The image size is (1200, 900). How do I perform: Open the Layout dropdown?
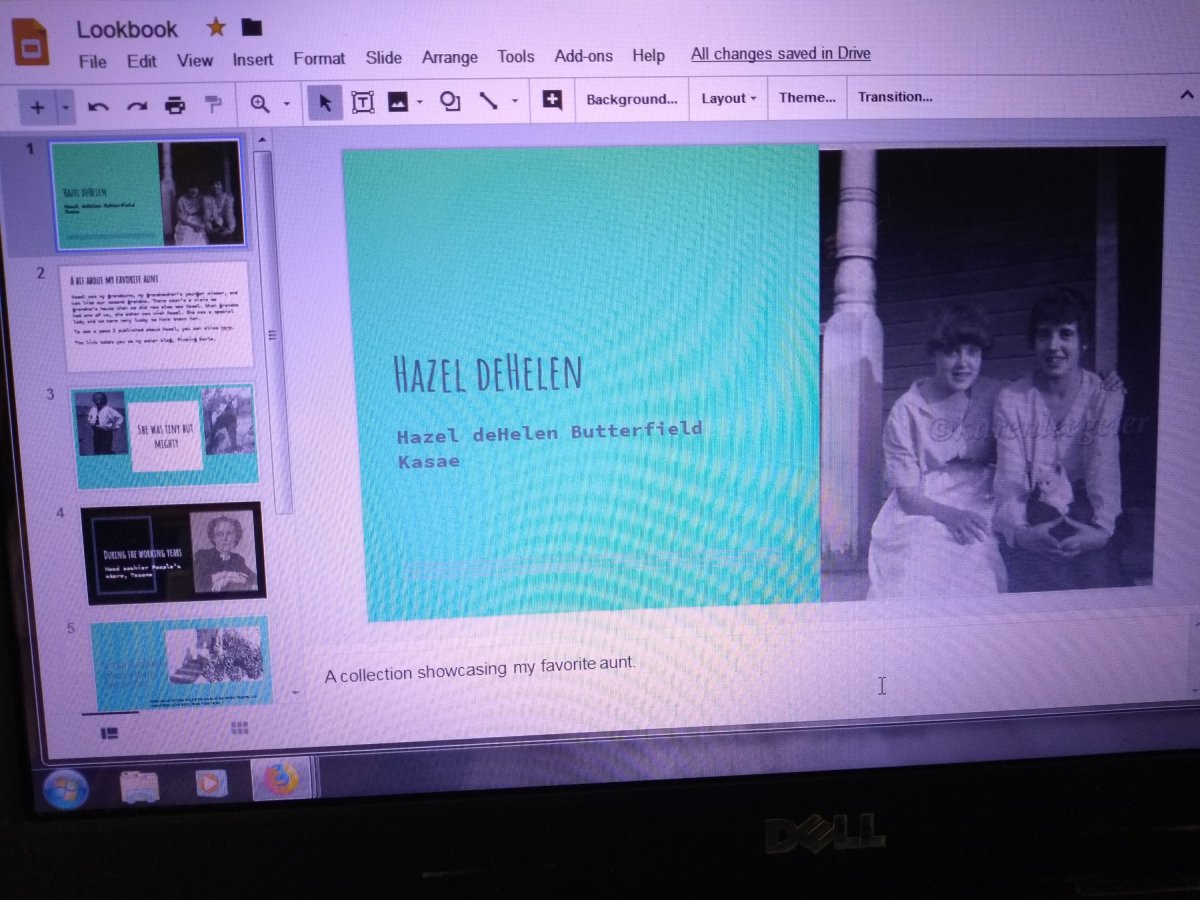point(728,98)
